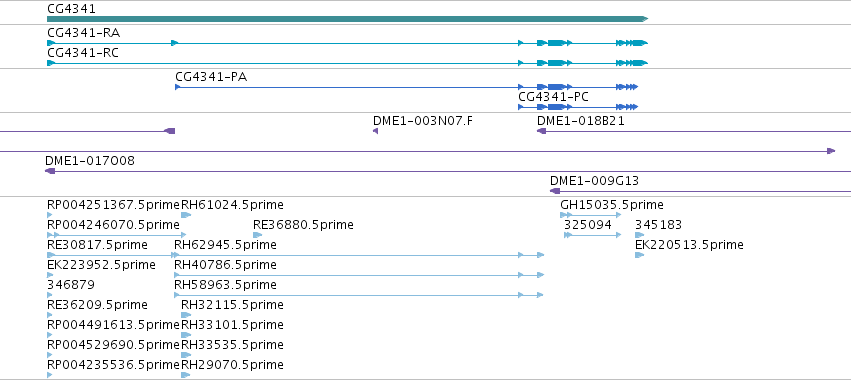Select the CG4341 gene bar
This screenshot has width=851, height=380.
point(347,19)
